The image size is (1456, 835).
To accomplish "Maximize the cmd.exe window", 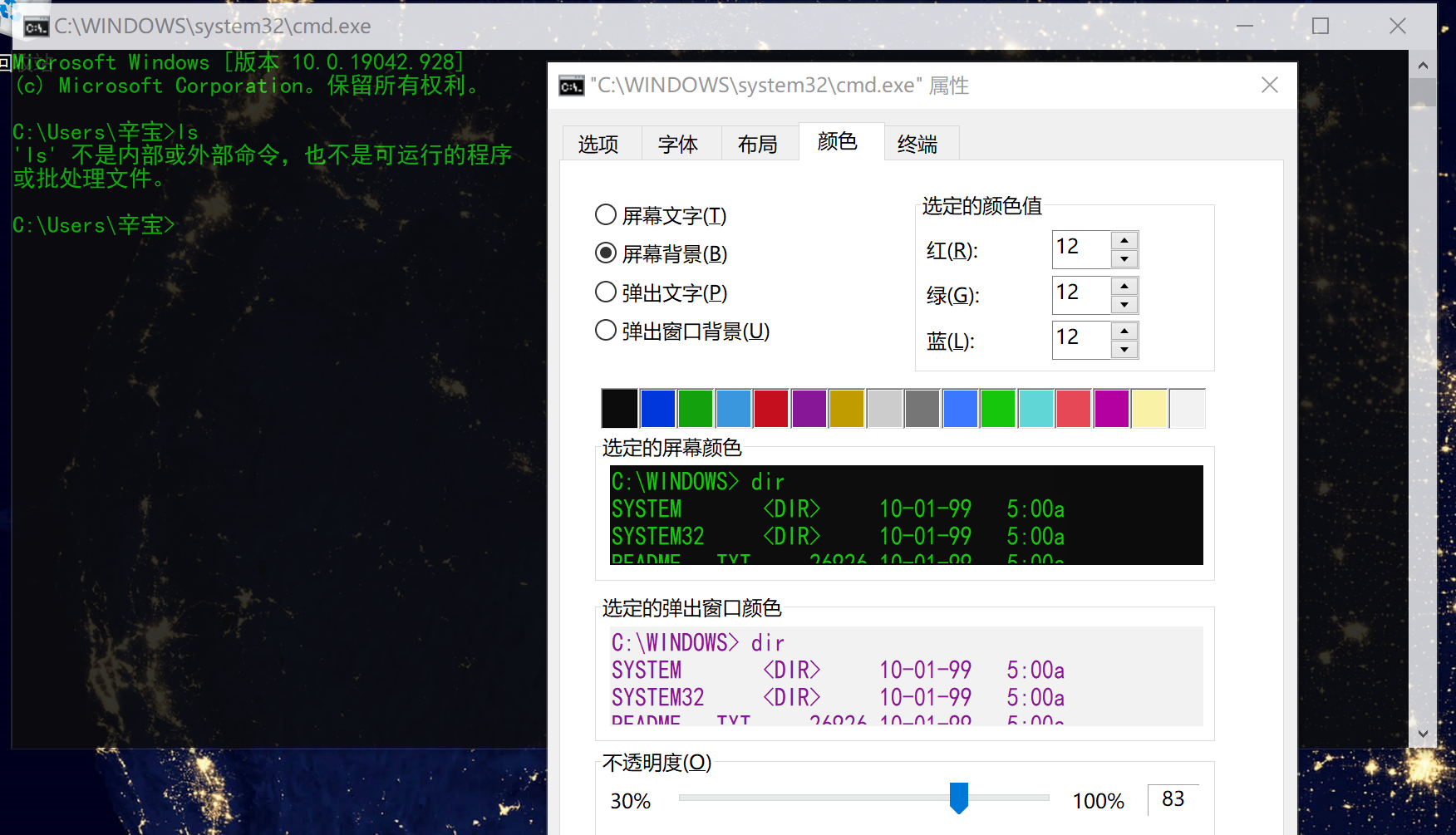I will [1321, 27].
